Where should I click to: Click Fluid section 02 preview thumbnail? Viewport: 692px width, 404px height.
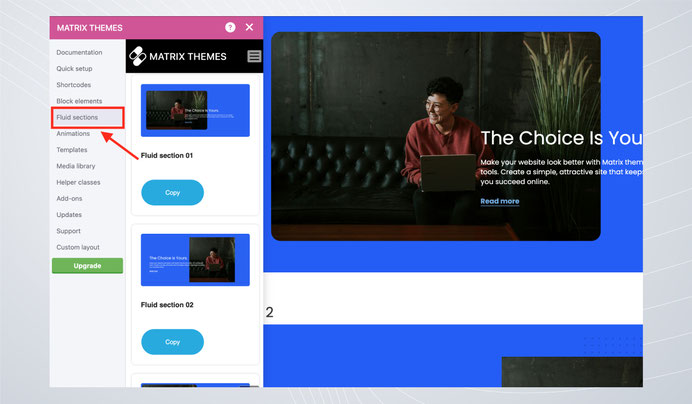click(195, 260)
